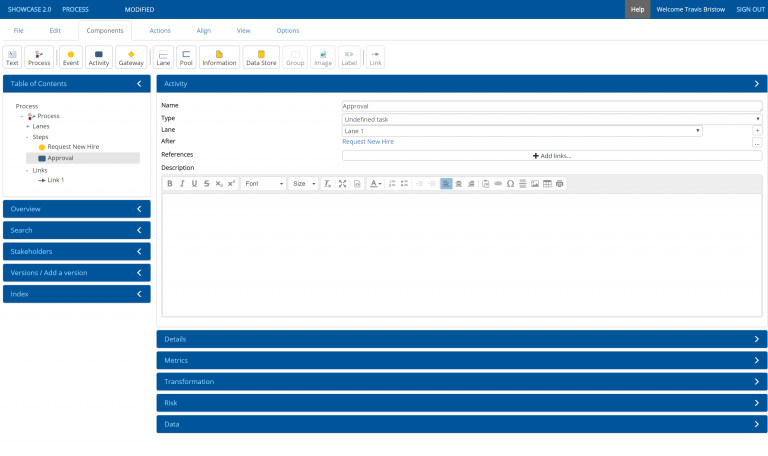The width and height of the screenshot is (768, 456).
Task: Open the File tab
Action: 19,30
